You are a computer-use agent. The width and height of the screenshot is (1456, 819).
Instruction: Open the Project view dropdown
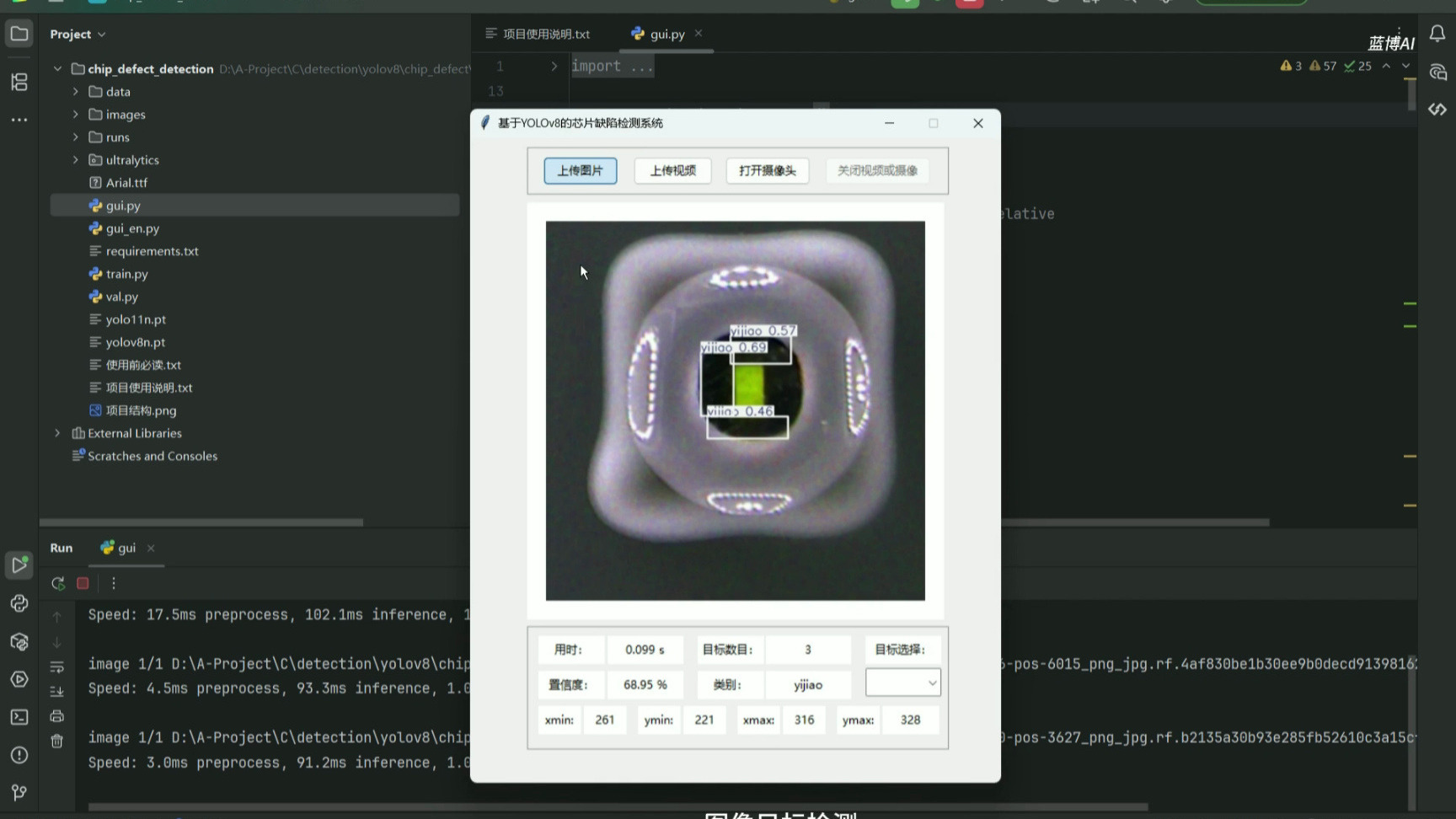pos(78,35)
